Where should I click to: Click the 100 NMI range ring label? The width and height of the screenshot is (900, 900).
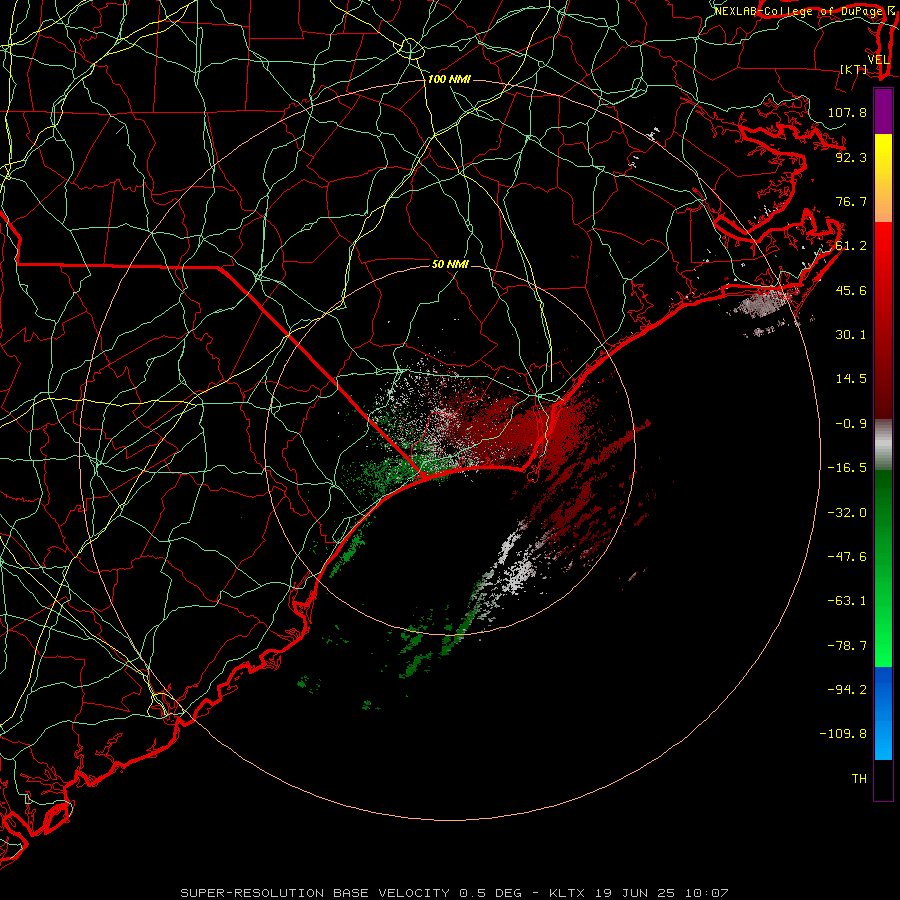pos(449,79)
